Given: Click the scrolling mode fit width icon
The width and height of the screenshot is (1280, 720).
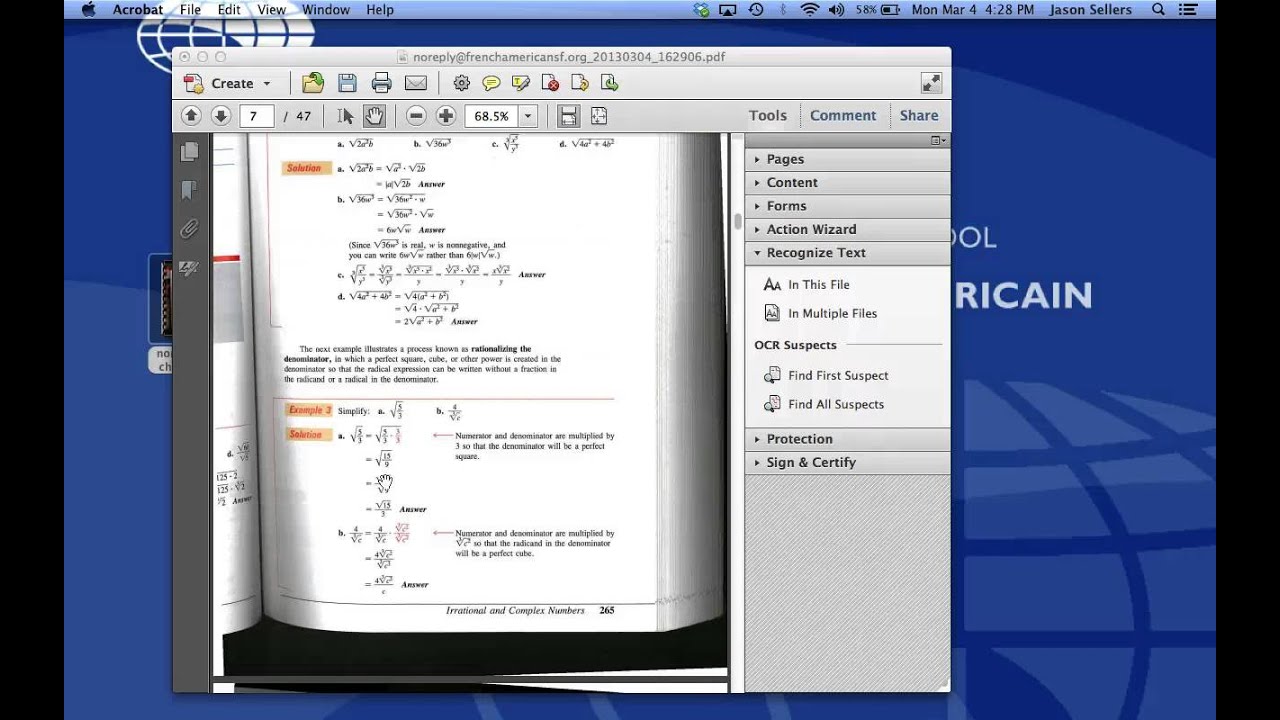Looking at the screenshot, I should click(x=568, y=116).
